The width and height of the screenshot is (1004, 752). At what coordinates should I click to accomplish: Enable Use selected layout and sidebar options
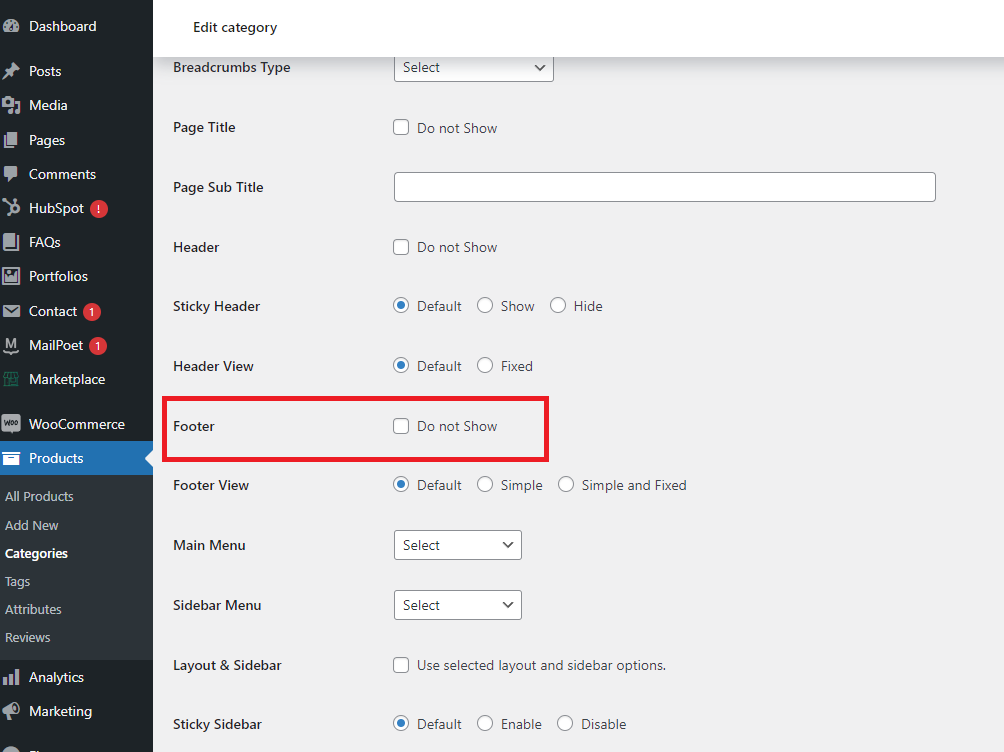pyautogui.click(x=401, y=665)
